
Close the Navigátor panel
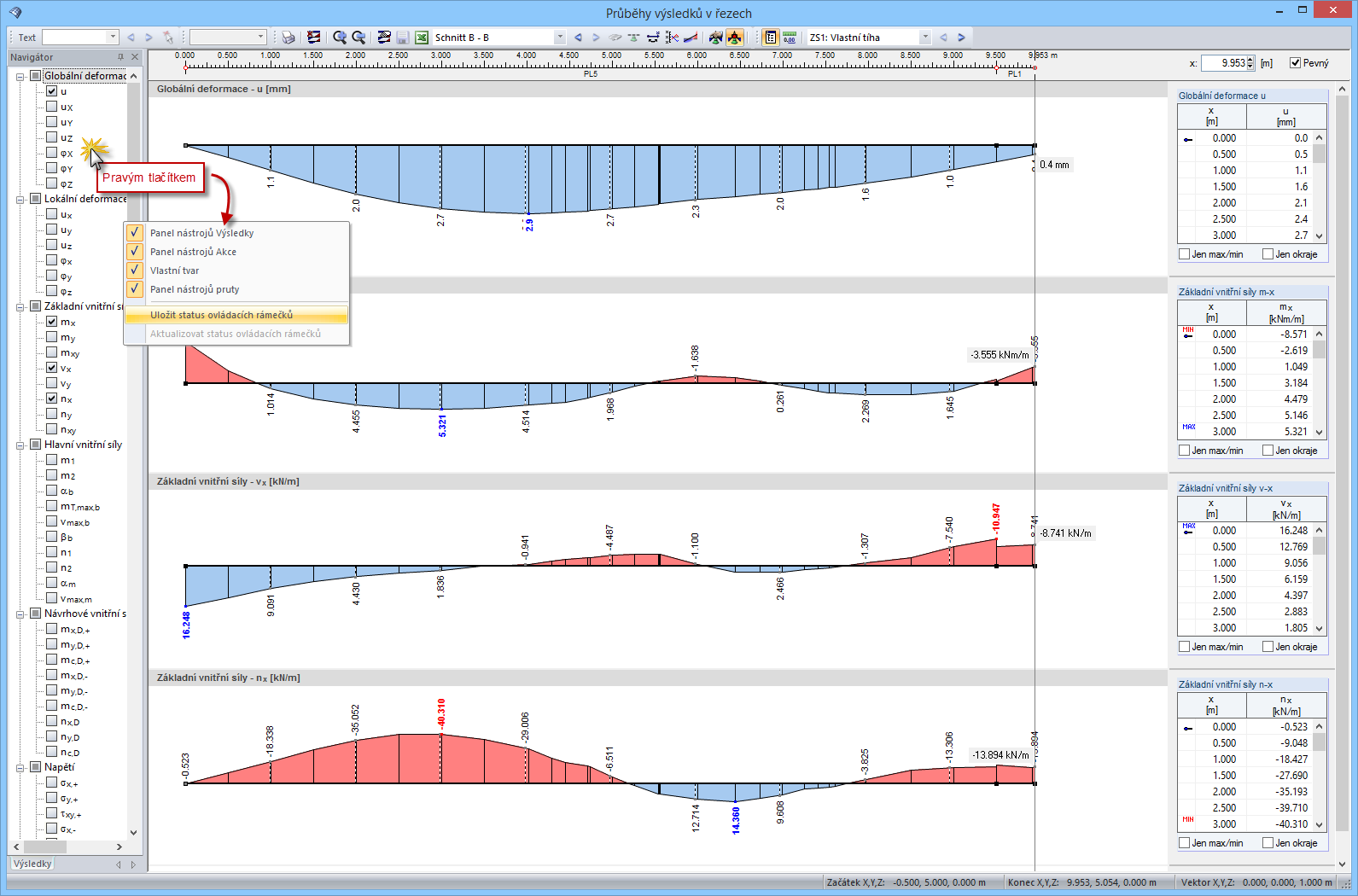pos(135,57)
